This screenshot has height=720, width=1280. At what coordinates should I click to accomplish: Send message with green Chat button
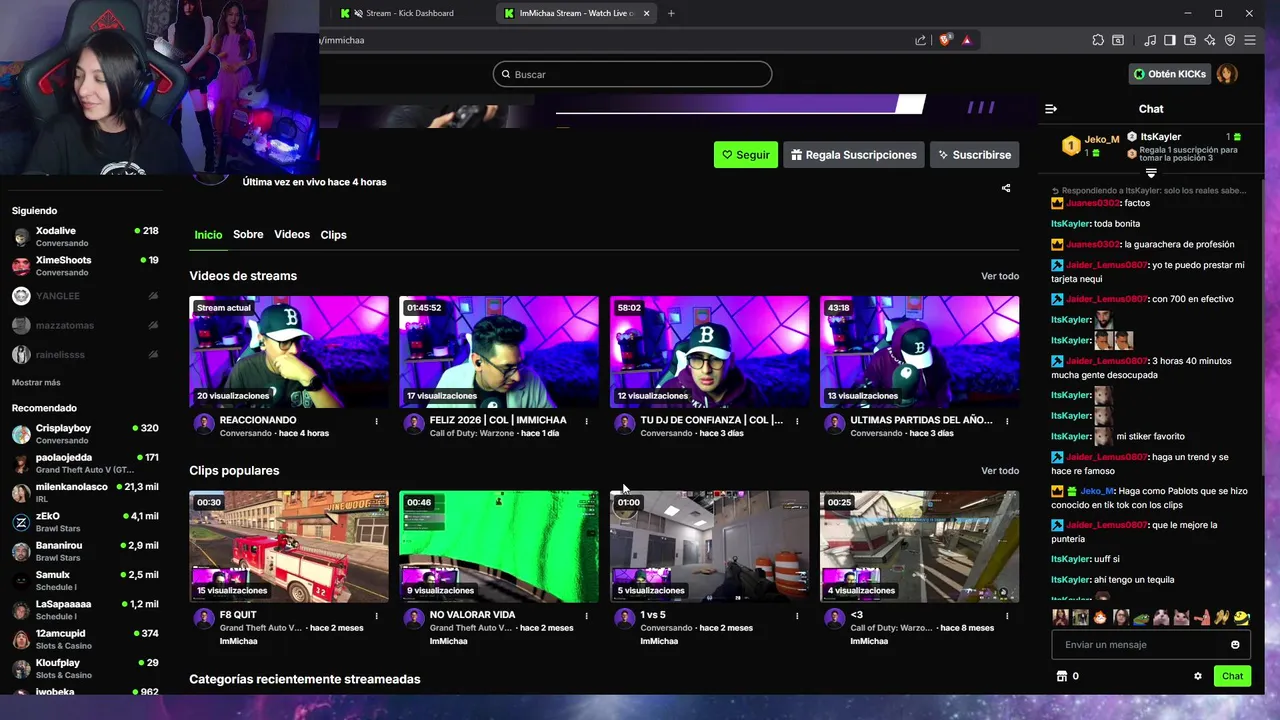1232,676
